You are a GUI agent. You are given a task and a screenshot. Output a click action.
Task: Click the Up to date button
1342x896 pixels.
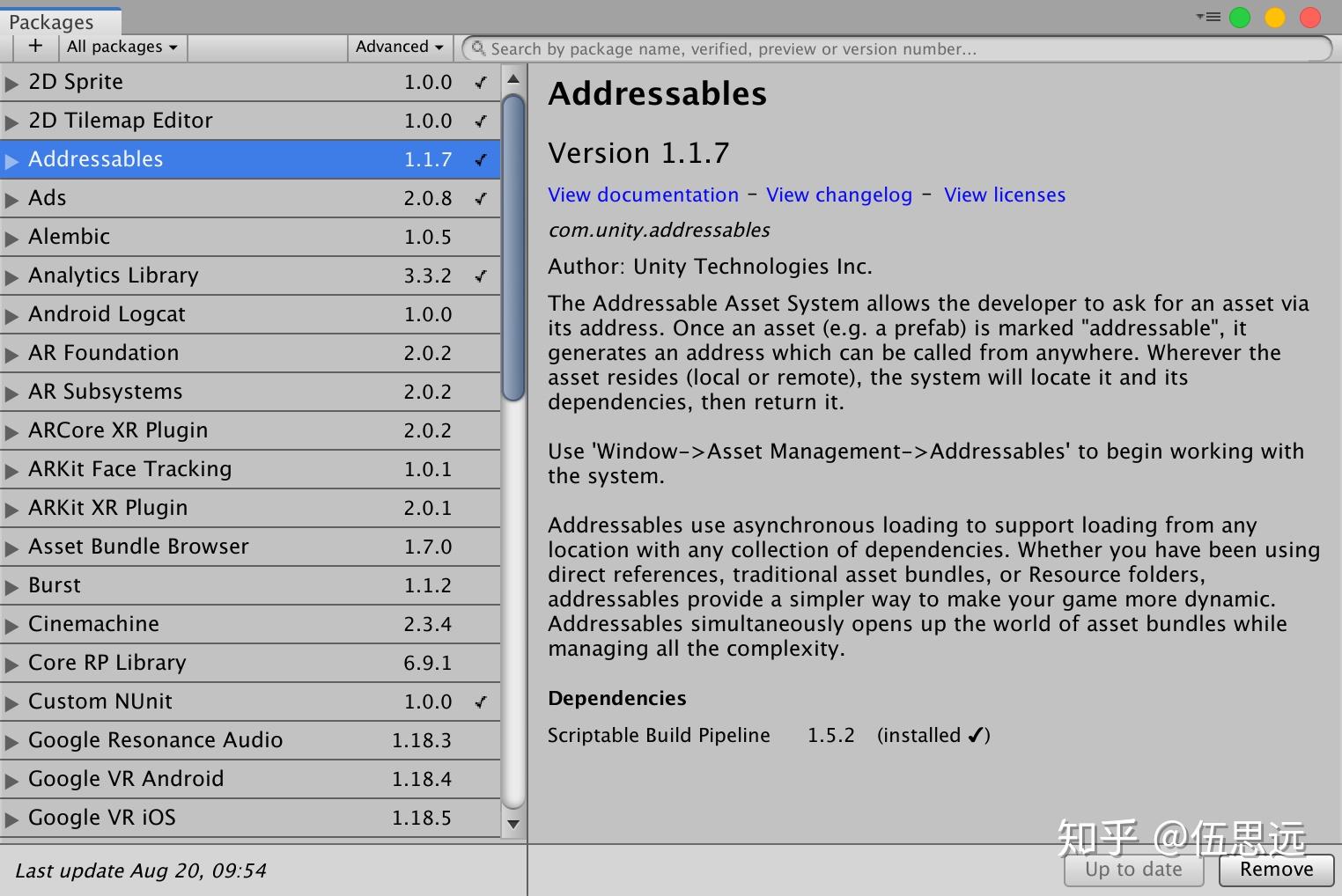pyautogui.click(x=1133, y=870)
